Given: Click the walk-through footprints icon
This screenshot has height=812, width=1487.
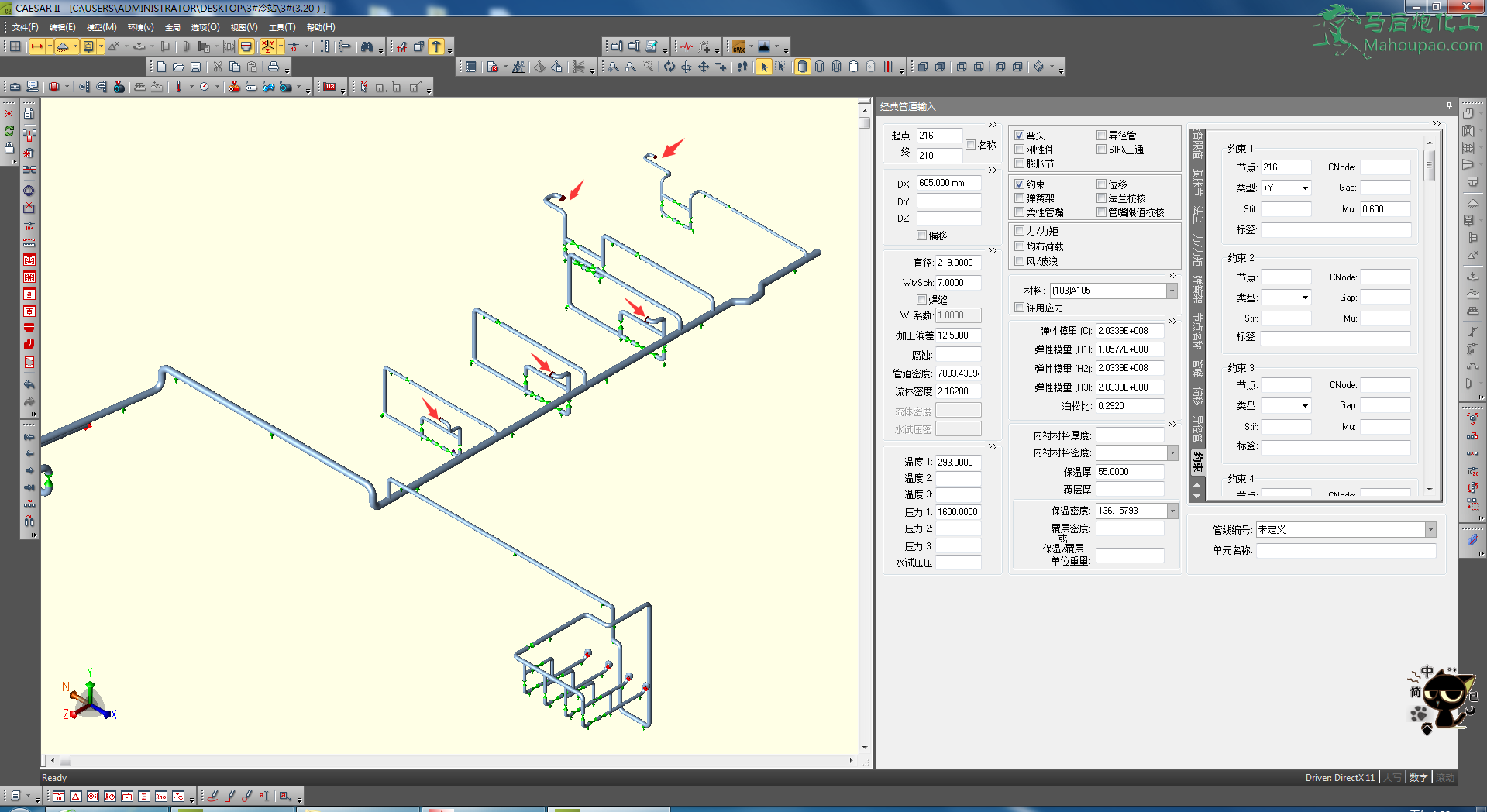Looking at the screenshot, I should [x=742, y=67].
